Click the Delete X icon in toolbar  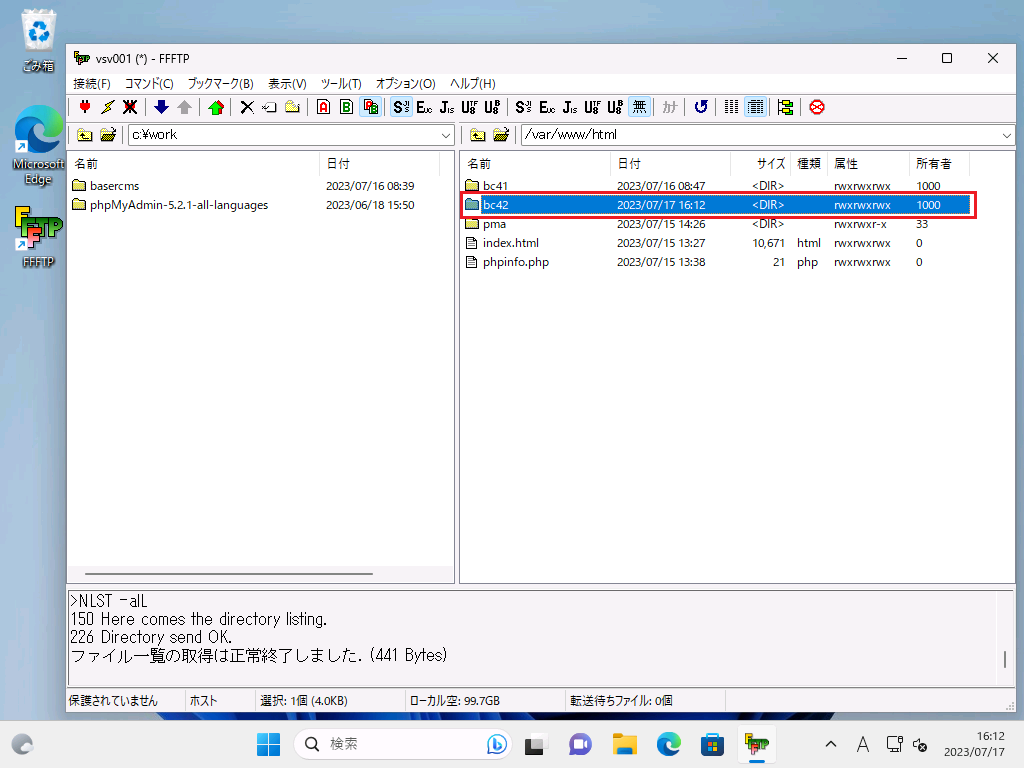point(247,107)
